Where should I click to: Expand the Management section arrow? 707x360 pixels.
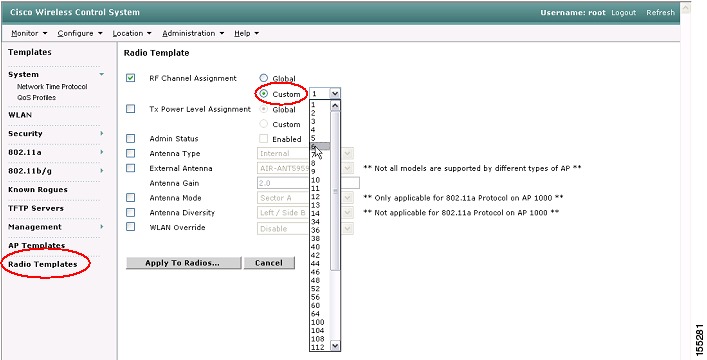coord(101,226)
